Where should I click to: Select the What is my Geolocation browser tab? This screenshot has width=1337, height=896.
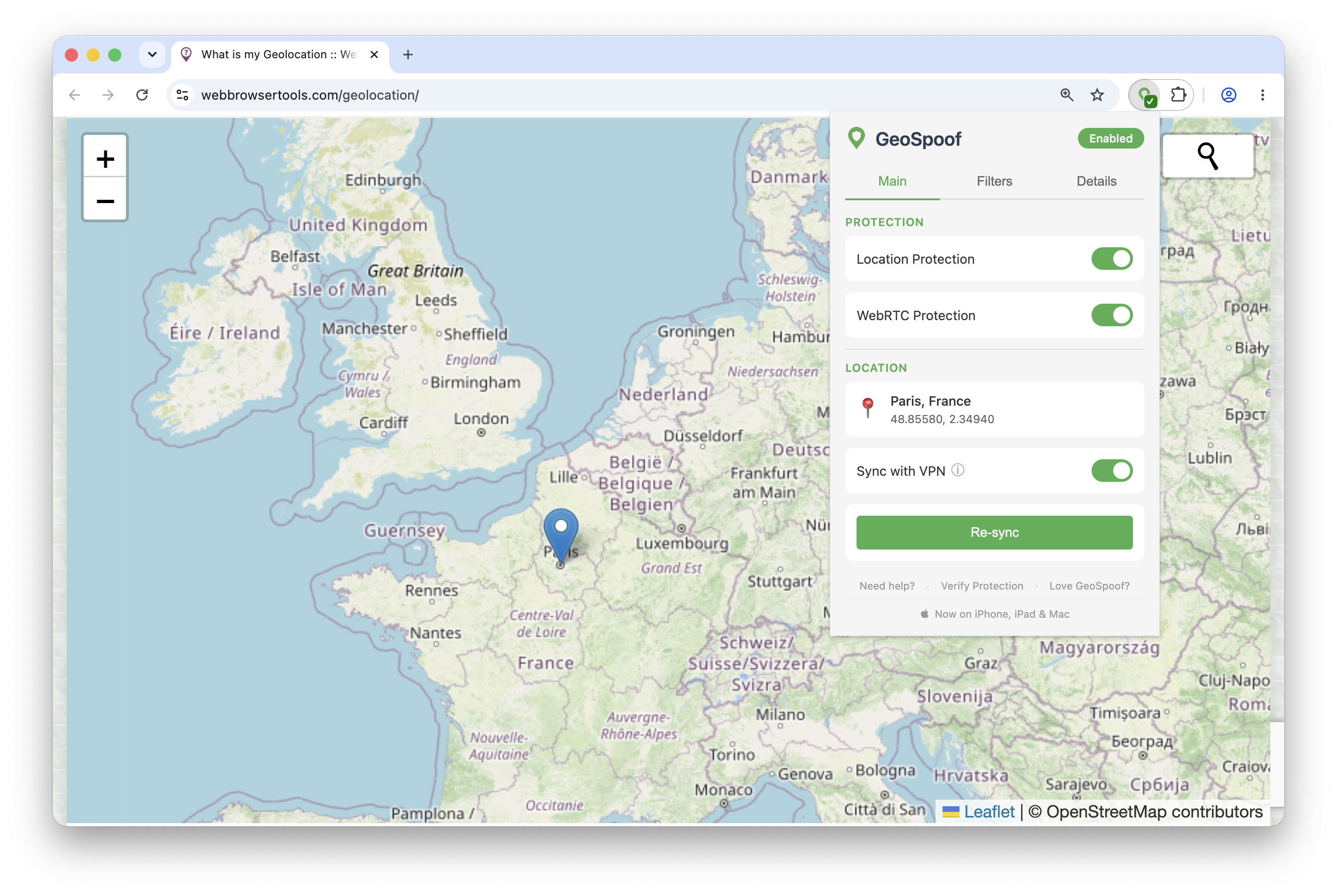pyautogui.click(x=280, y=54)
